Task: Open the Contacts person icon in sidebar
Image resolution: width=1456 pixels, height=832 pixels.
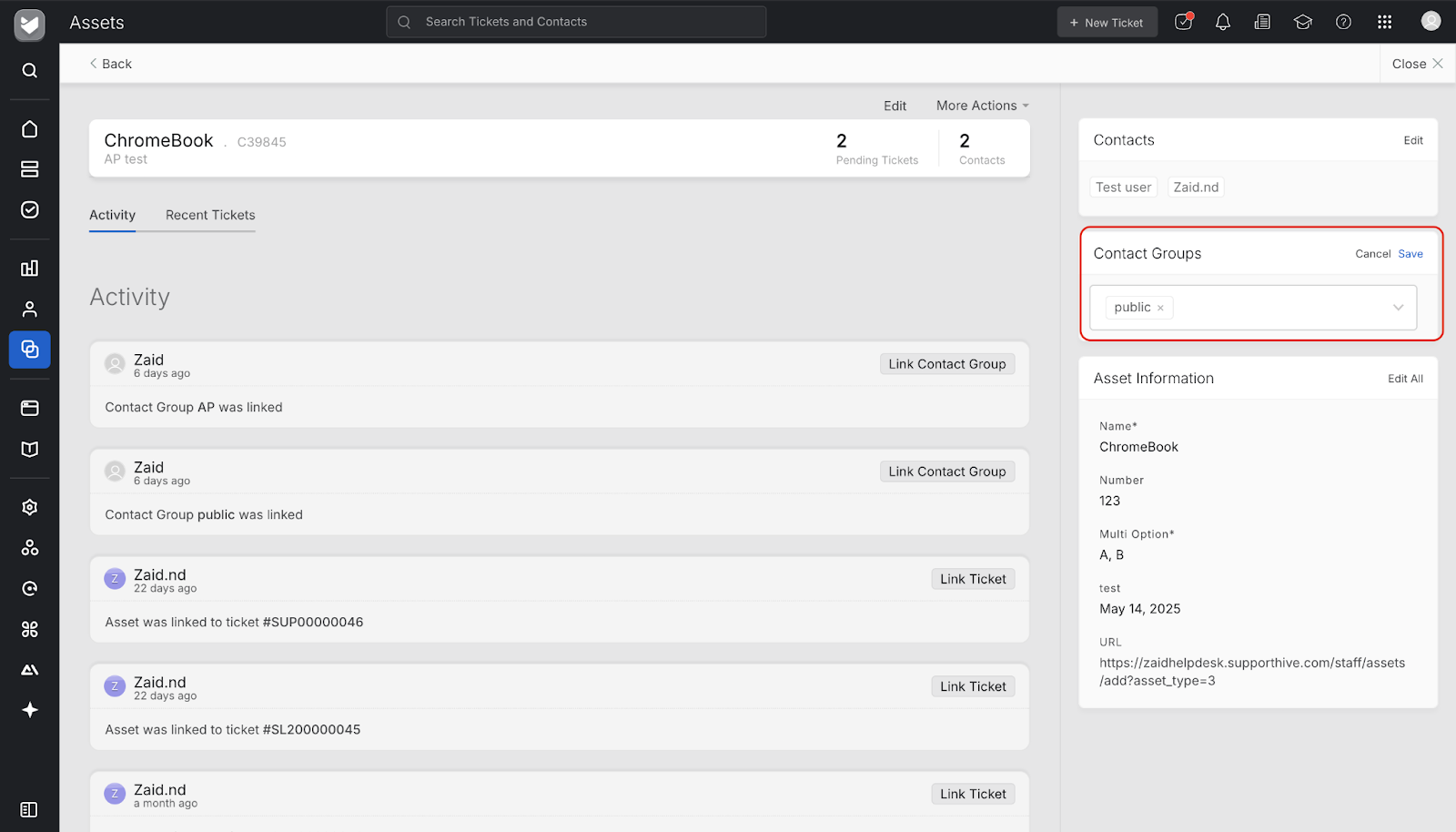Action: [29, 309]
